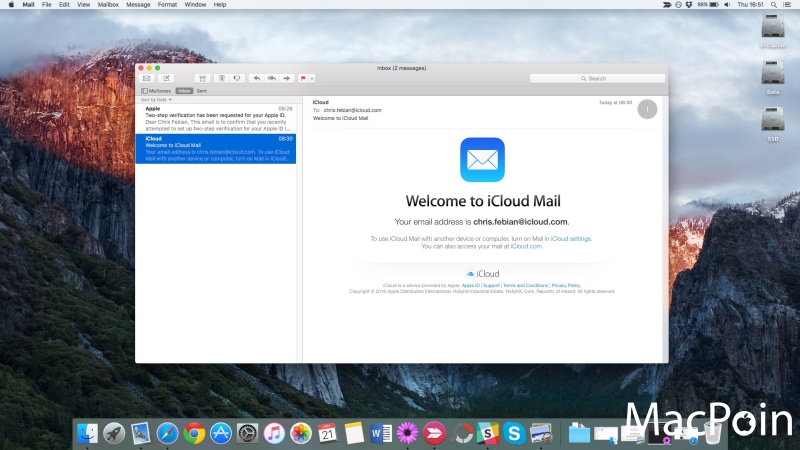
Task: Delete message using the trash toolbar icon
Action: (x=221, y=78)
